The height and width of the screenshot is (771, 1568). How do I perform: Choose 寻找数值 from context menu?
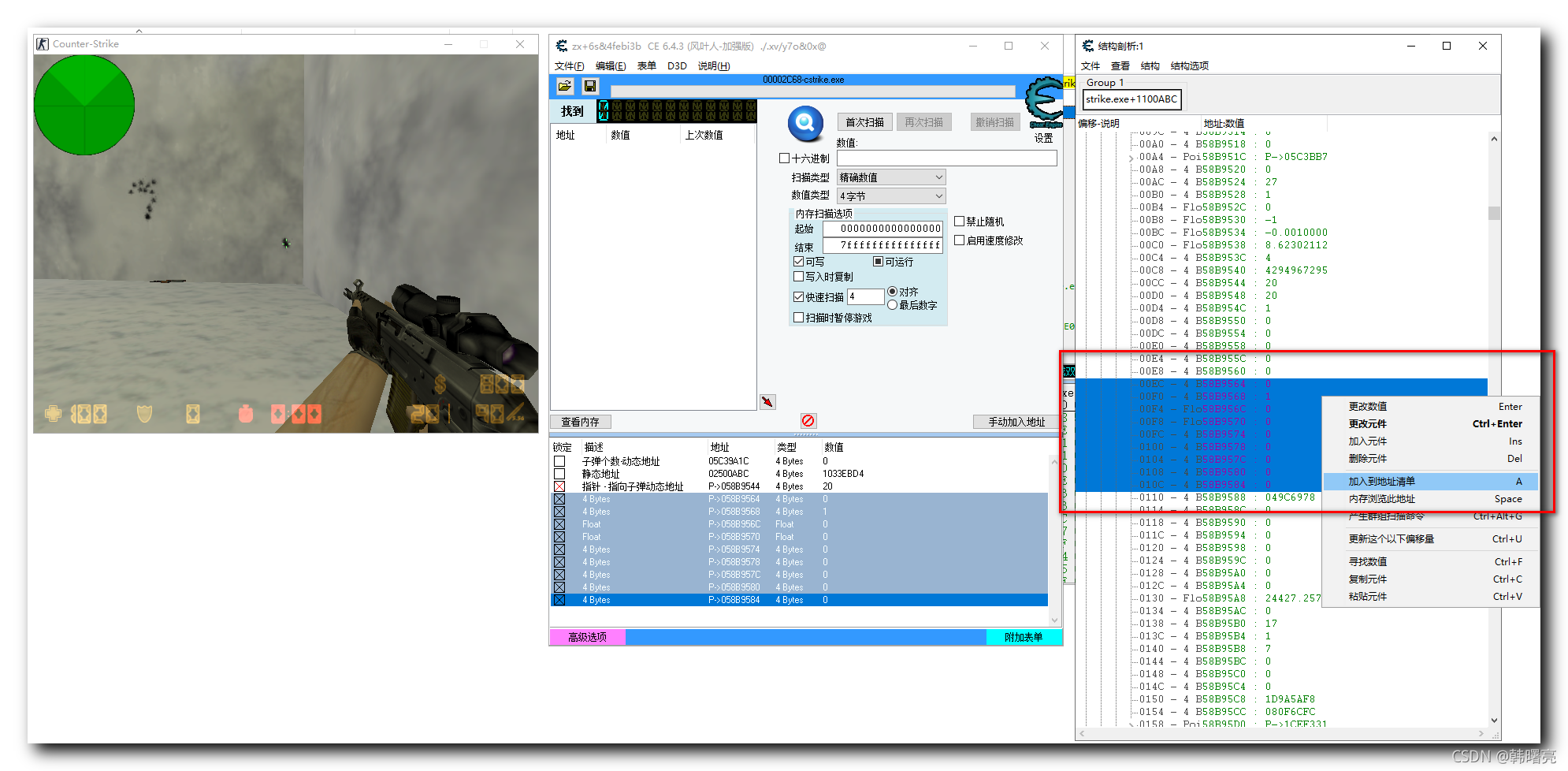1429,562
